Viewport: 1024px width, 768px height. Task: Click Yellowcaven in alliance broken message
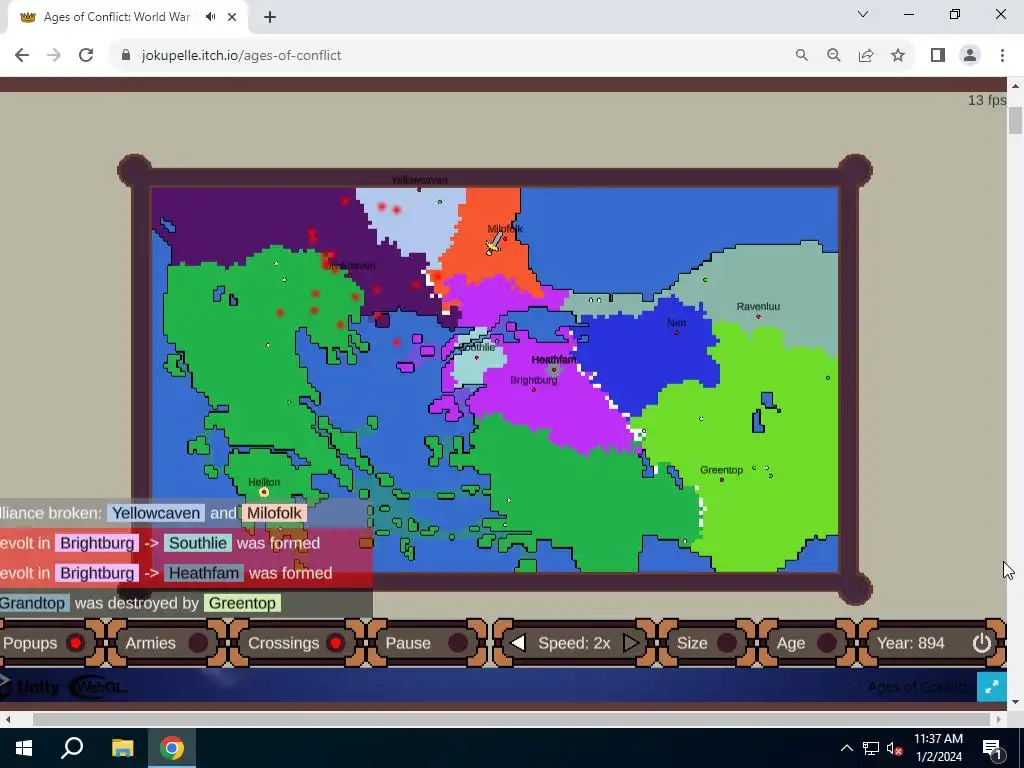(156, 513)
